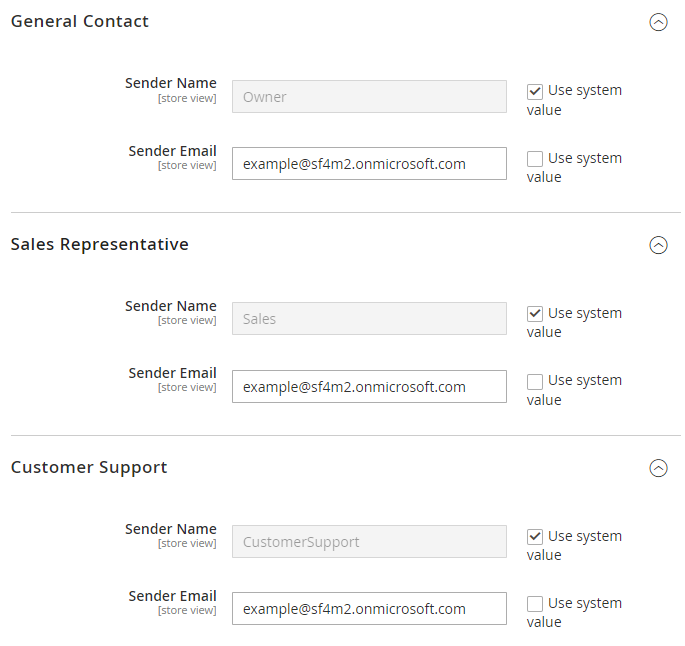The height and width of the screenshot is (646, 685).
Task: Uncheck Use system value for Sales Sender Name
Action: (535, 314)
